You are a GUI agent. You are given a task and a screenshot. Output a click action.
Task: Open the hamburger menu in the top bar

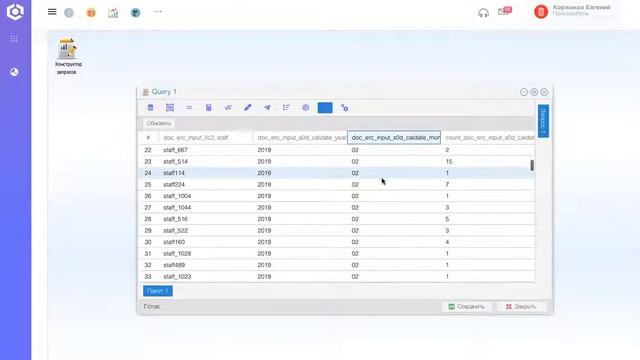click(x=52, y=12)
